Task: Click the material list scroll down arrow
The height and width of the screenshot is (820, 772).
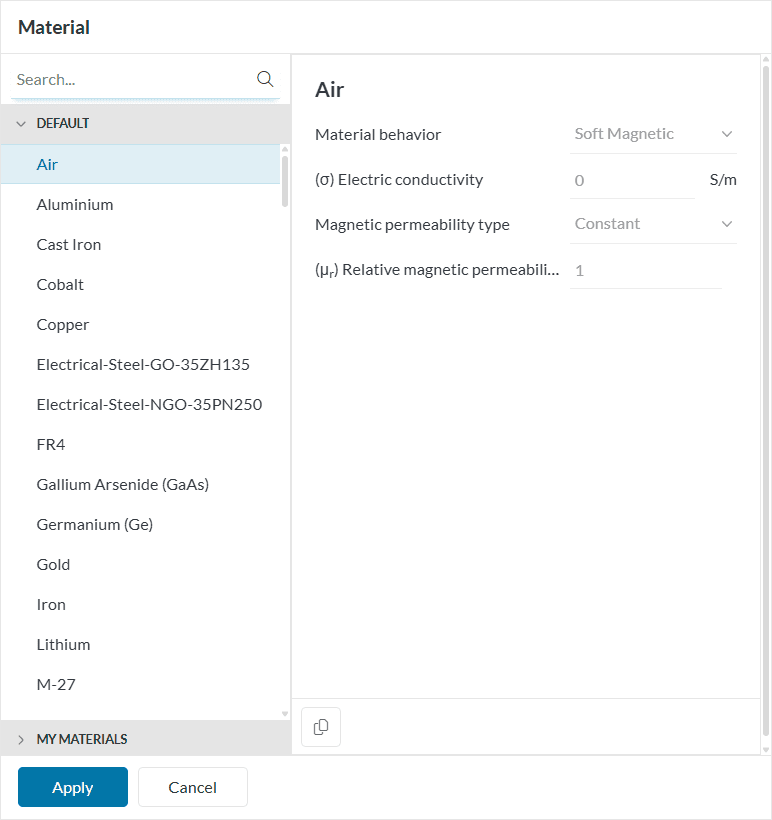Action: coord(285,714)
